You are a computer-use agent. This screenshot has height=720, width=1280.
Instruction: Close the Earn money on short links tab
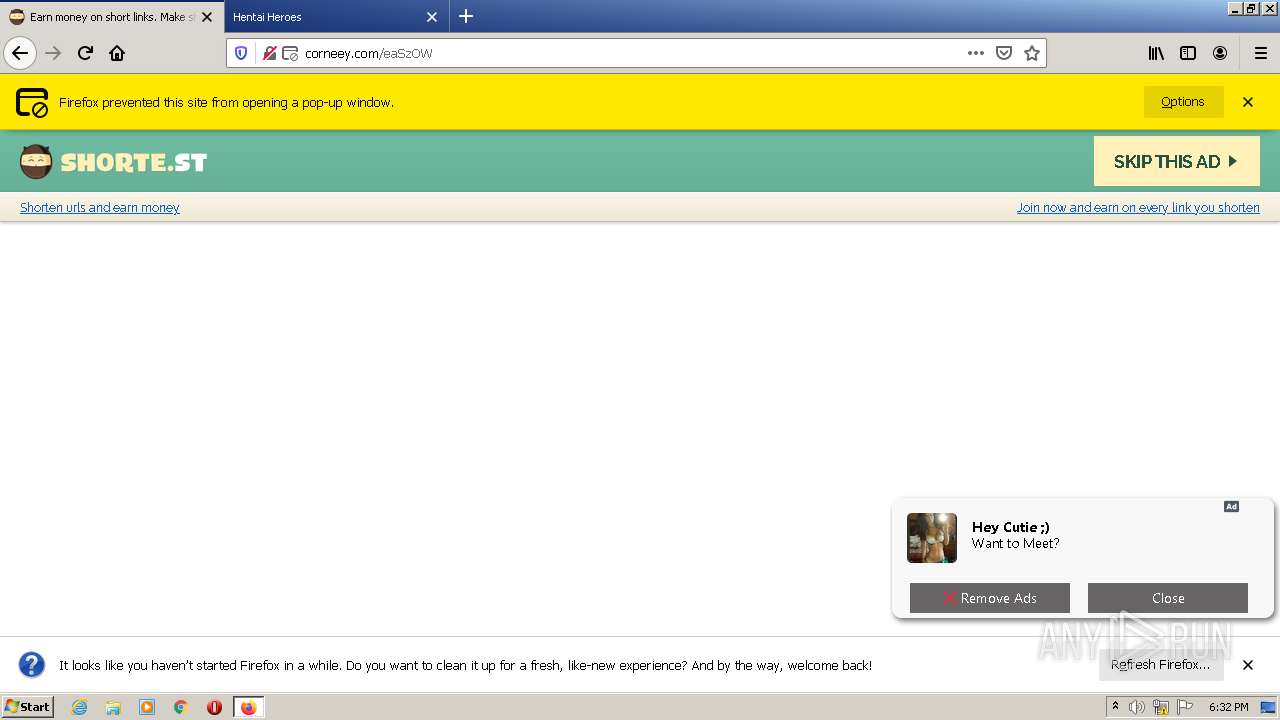[x=207, y=17]
